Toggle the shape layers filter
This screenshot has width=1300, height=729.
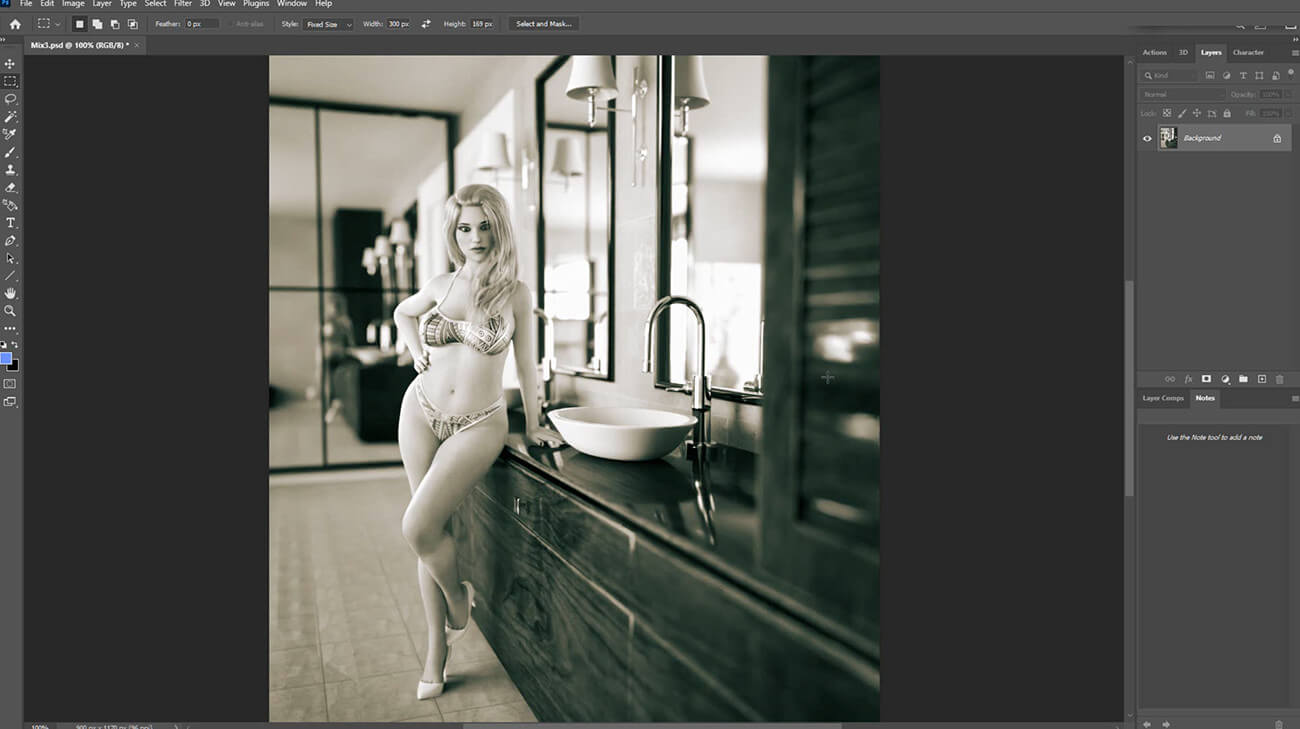(1259, 75)
